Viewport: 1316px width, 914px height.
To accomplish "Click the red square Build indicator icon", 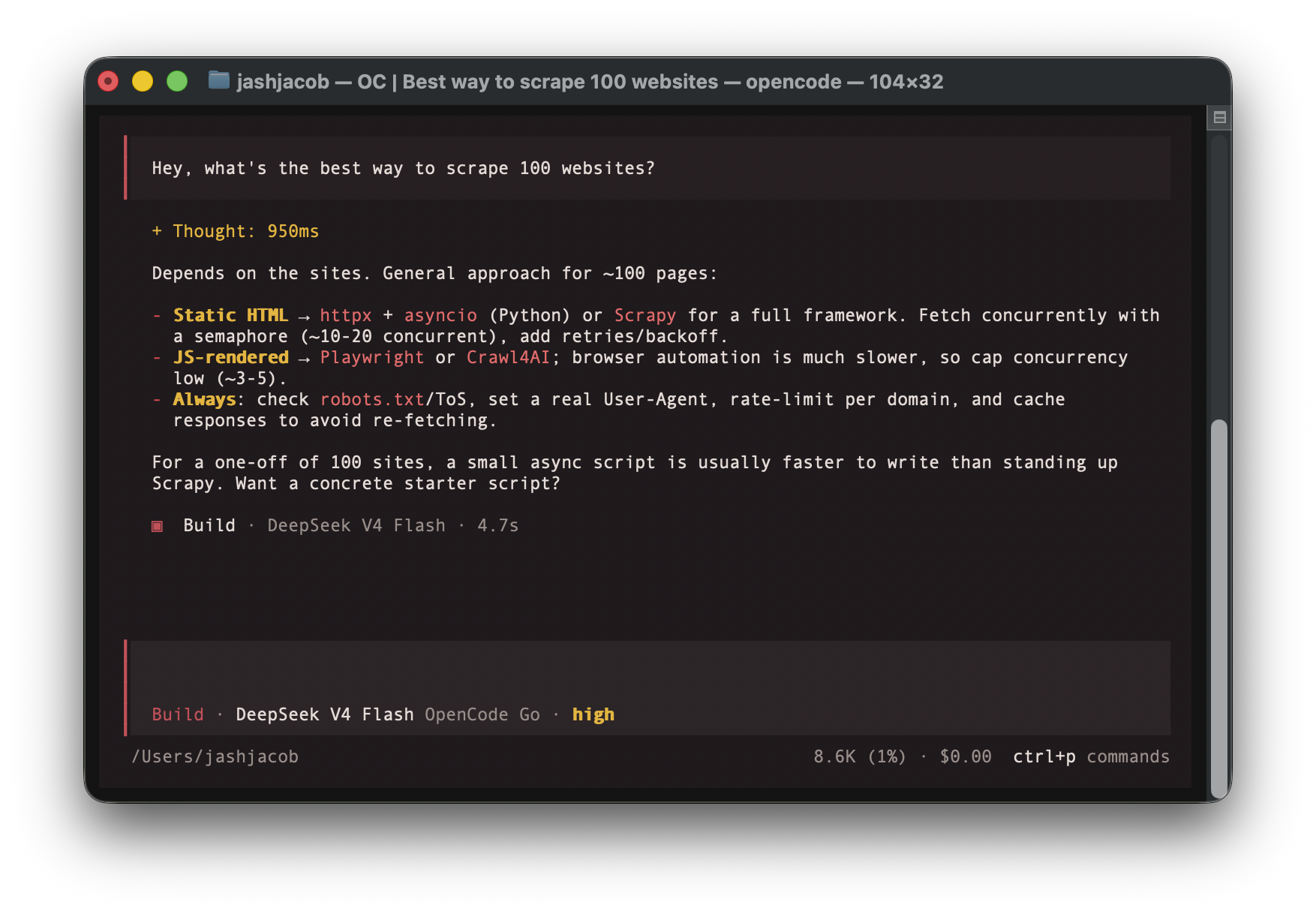I will point(157,526).
